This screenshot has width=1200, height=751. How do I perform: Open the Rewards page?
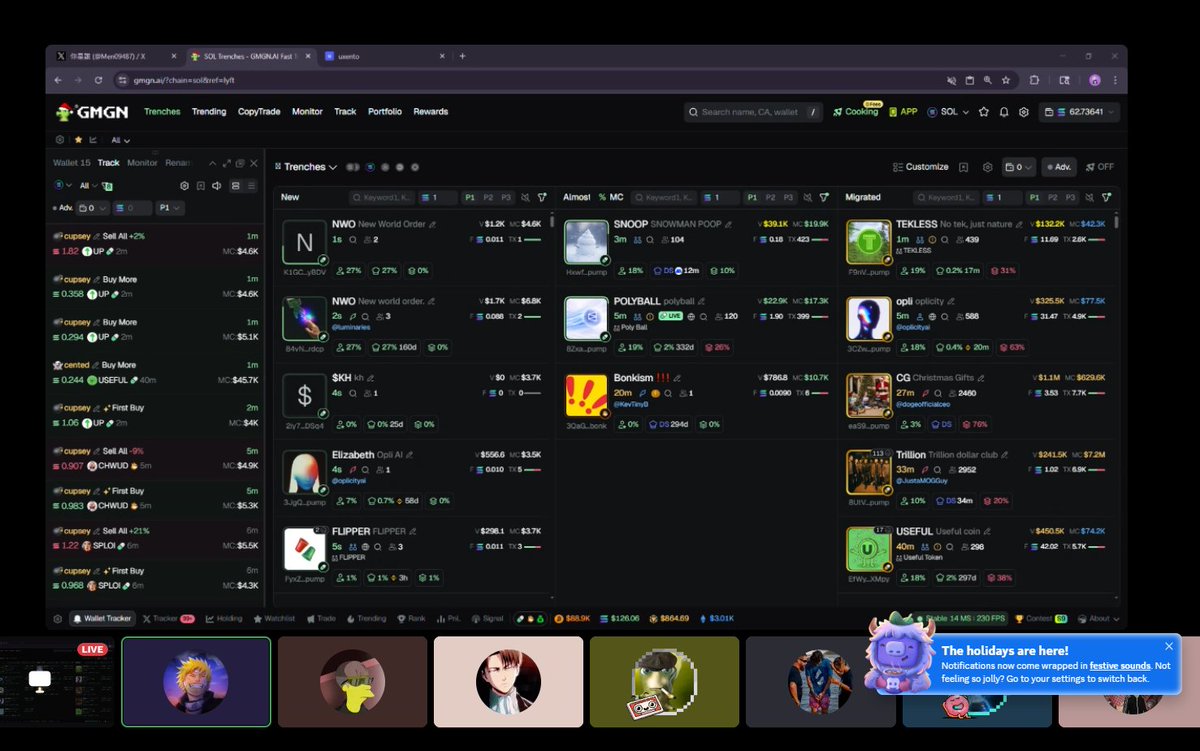(431, 112)
